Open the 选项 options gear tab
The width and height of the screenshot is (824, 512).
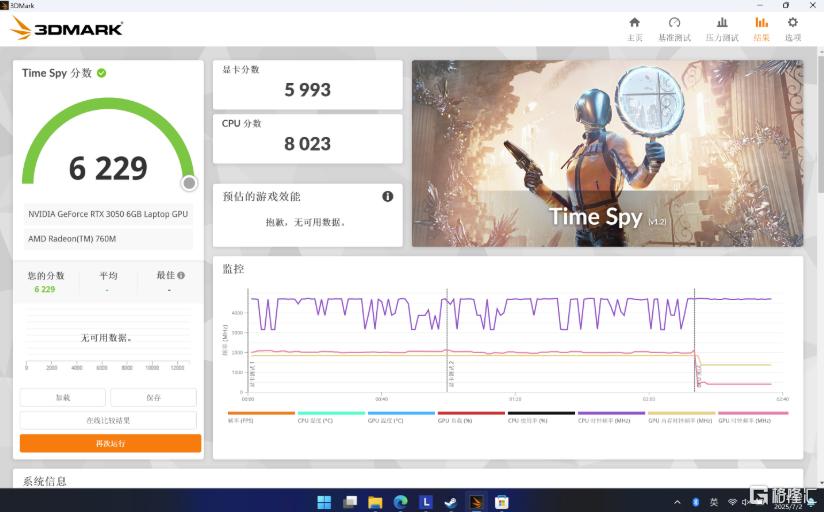point(792,29)
